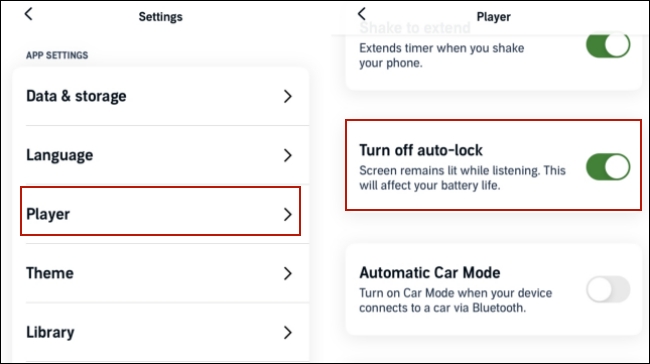Go back from the Settings screen
The height and width of the screenshot is (364, 650).
28,14
